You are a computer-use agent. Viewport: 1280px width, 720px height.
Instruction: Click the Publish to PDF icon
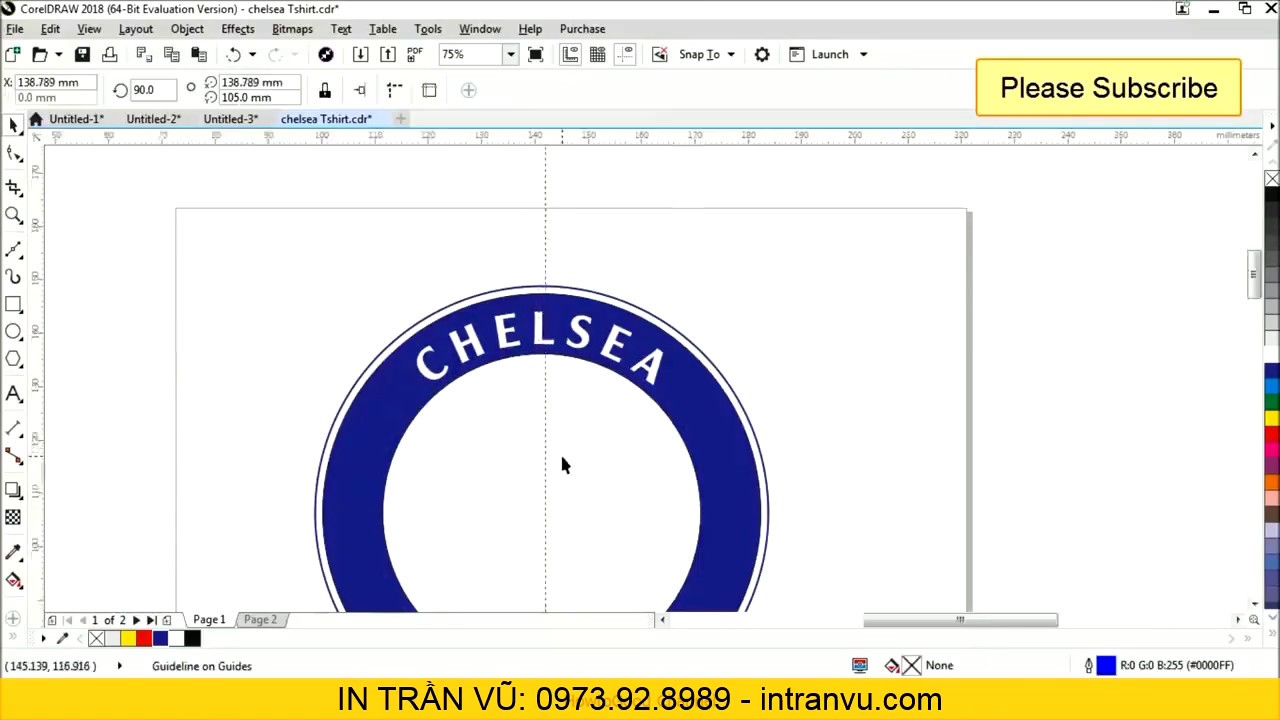pyautogui.click(x=415, y=54)
